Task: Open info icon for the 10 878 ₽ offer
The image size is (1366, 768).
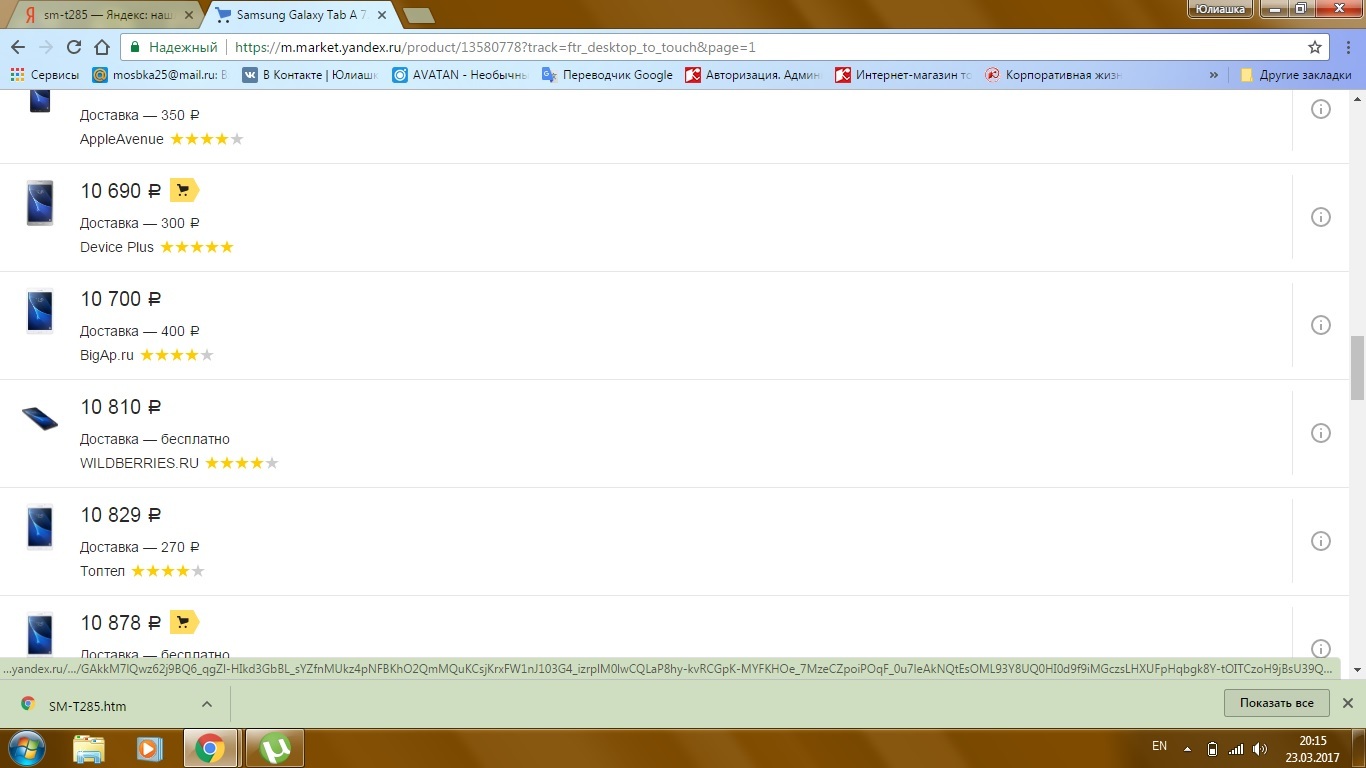Action: (1321, 648)
